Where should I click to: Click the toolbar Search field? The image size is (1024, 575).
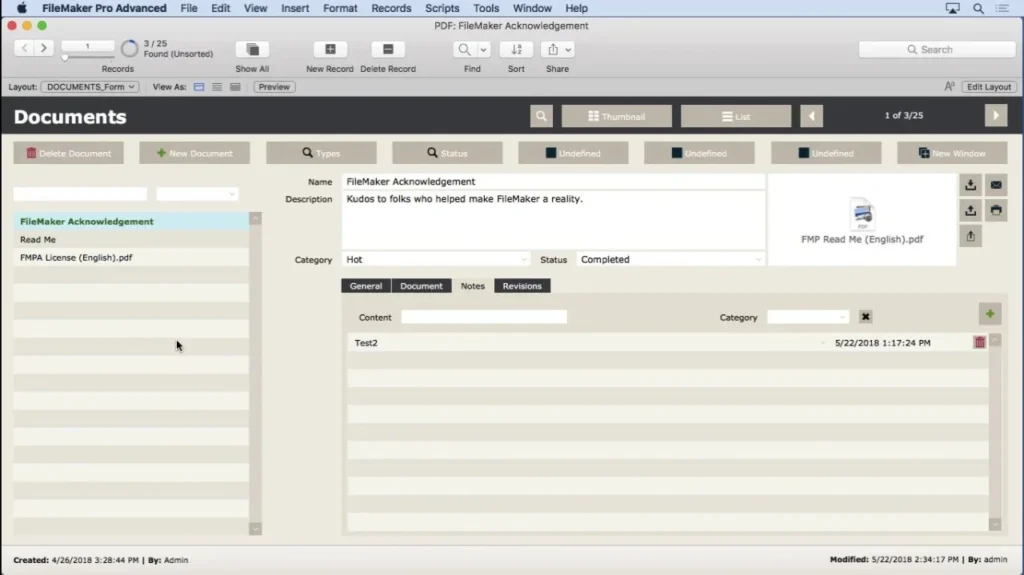(937, 50)
